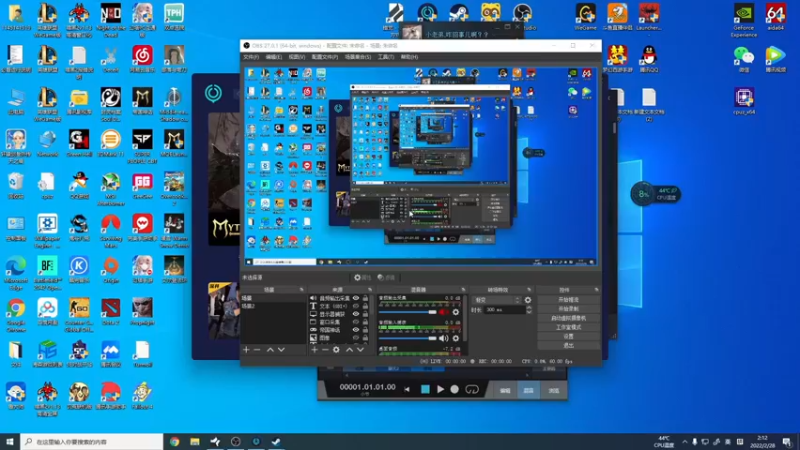Image resolution: width=800 pixels, height=450 pixels.
Task: Mute the second mixer channel speaker icon
Action: click(444, 338)
